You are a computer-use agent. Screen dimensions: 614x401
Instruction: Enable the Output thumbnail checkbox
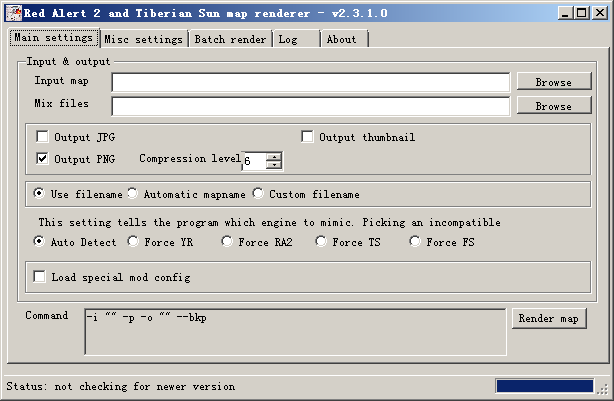pyautogui.click(x=307, y=137)
